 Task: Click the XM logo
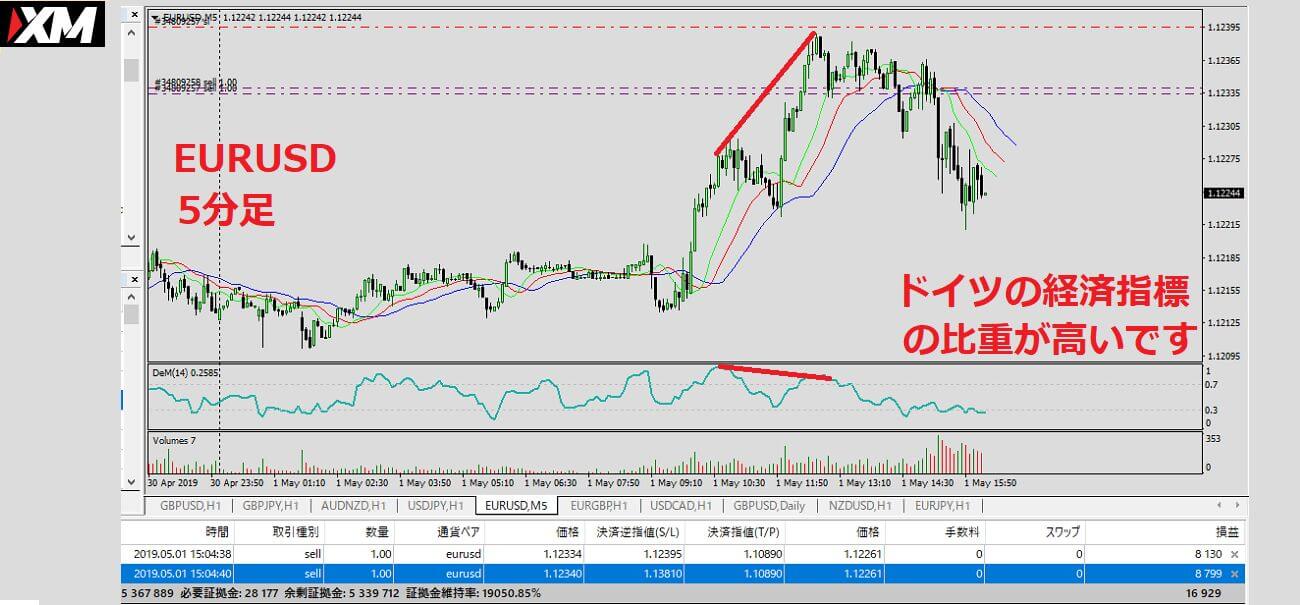click(54, 24)
